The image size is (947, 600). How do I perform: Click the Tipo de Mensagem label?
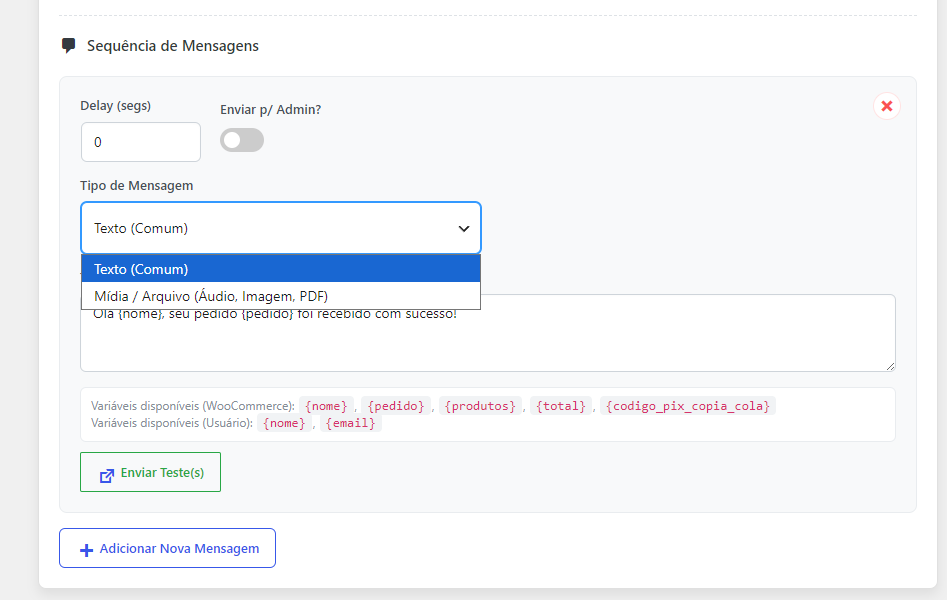coord(136,185)
